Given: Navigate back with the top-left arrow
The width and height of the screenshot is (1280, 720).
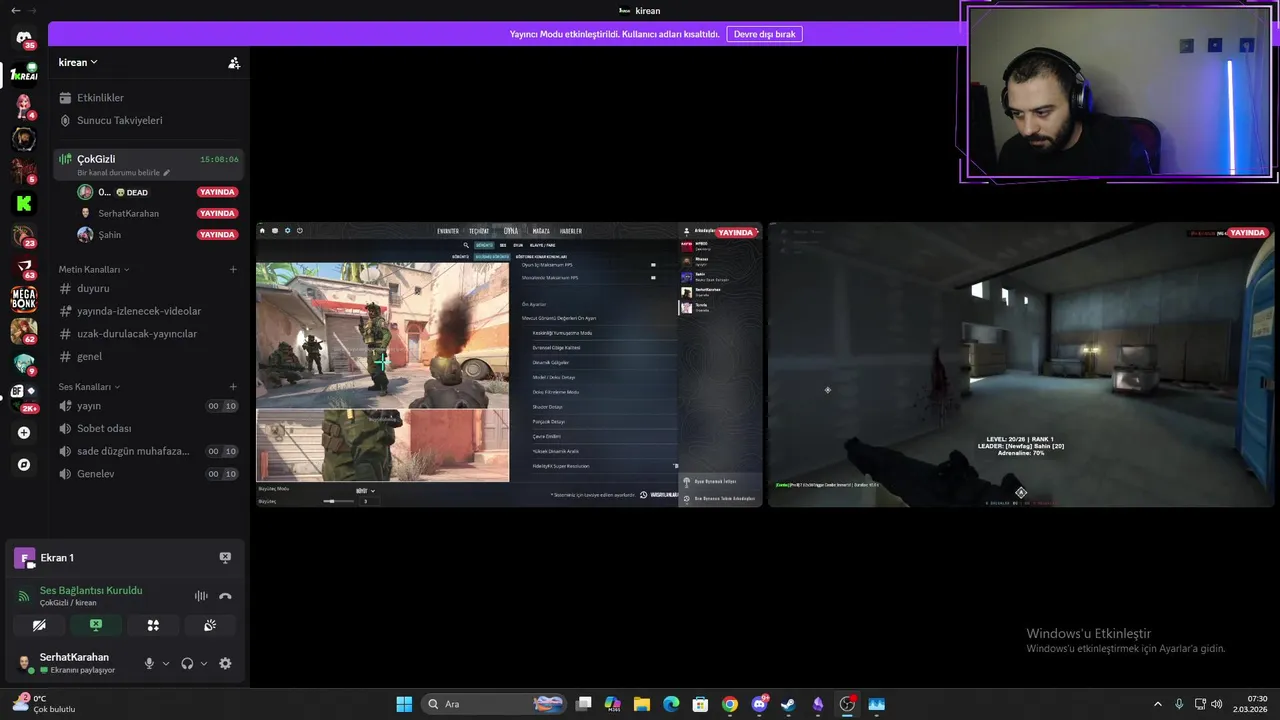Looking at the screenshot, I should tap(15, 10).
